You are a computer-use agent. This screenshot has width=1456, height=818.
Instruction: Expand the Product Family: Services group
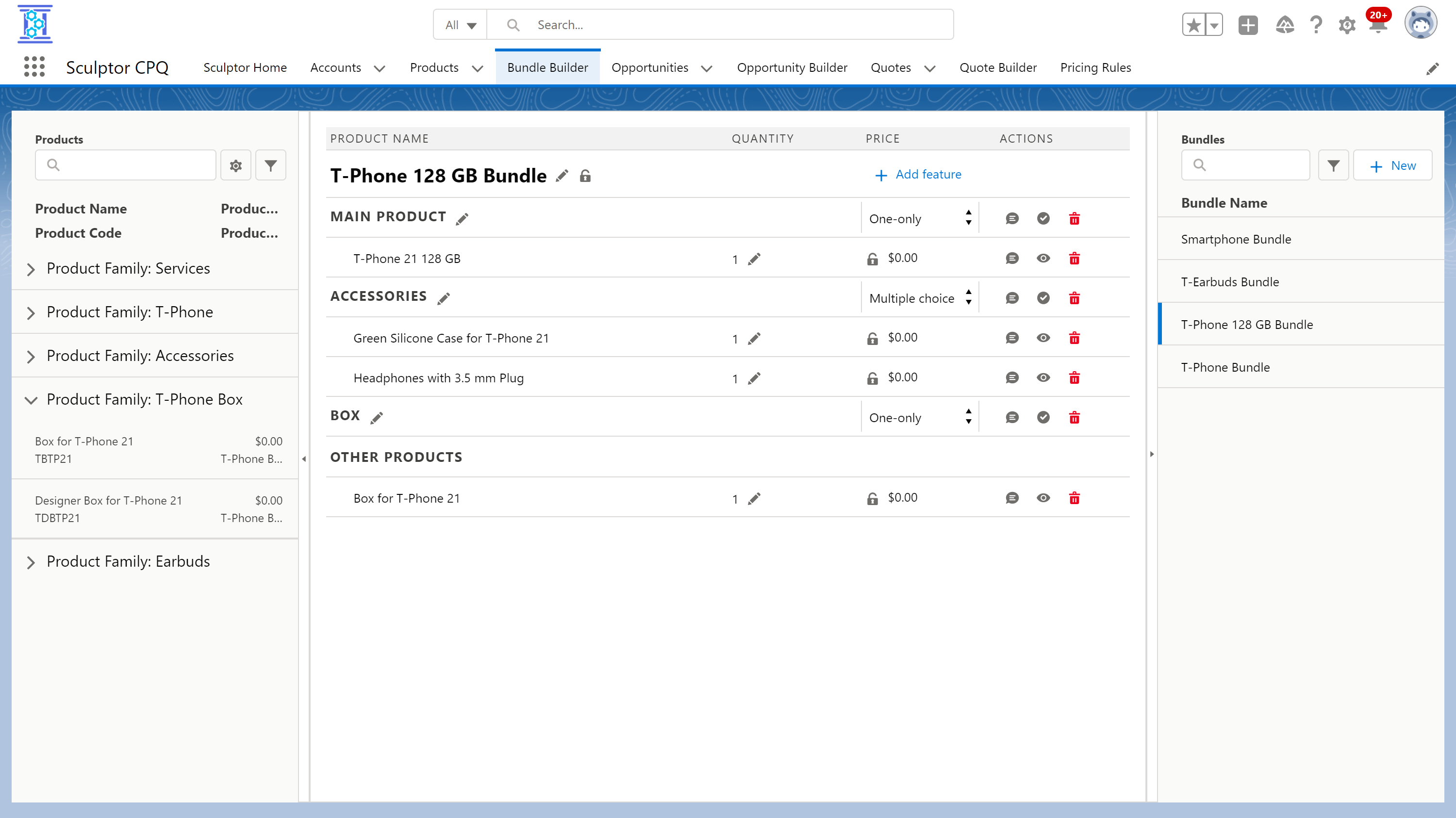(32, 269)
